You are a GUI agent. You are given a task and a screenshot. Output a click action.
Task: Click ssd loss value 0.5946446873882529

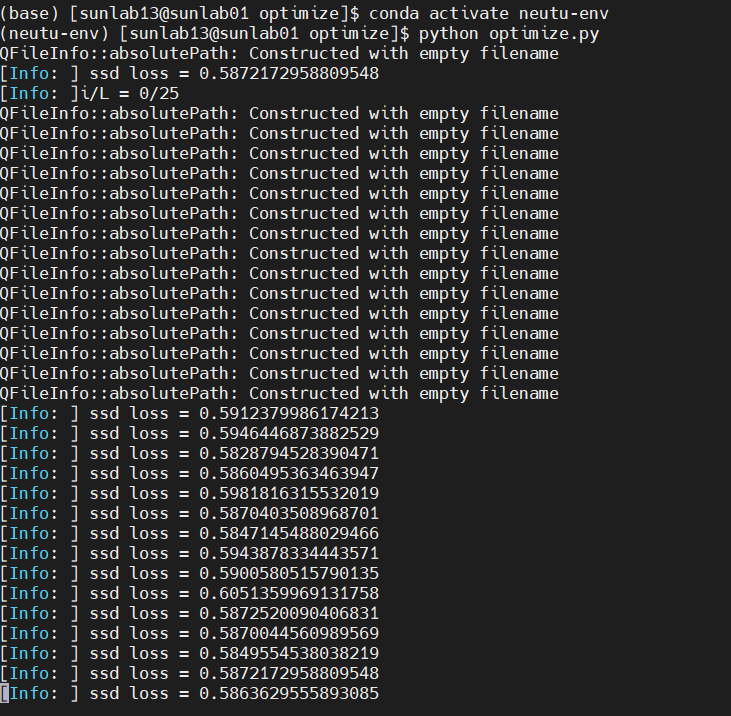(289, 434)
